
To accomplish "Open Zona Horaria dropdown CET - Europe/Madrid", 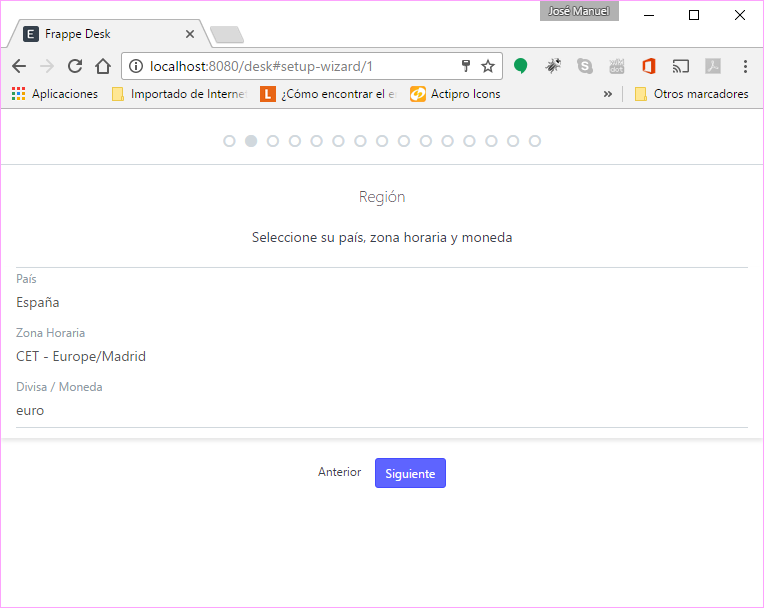I will click(381, 356).
